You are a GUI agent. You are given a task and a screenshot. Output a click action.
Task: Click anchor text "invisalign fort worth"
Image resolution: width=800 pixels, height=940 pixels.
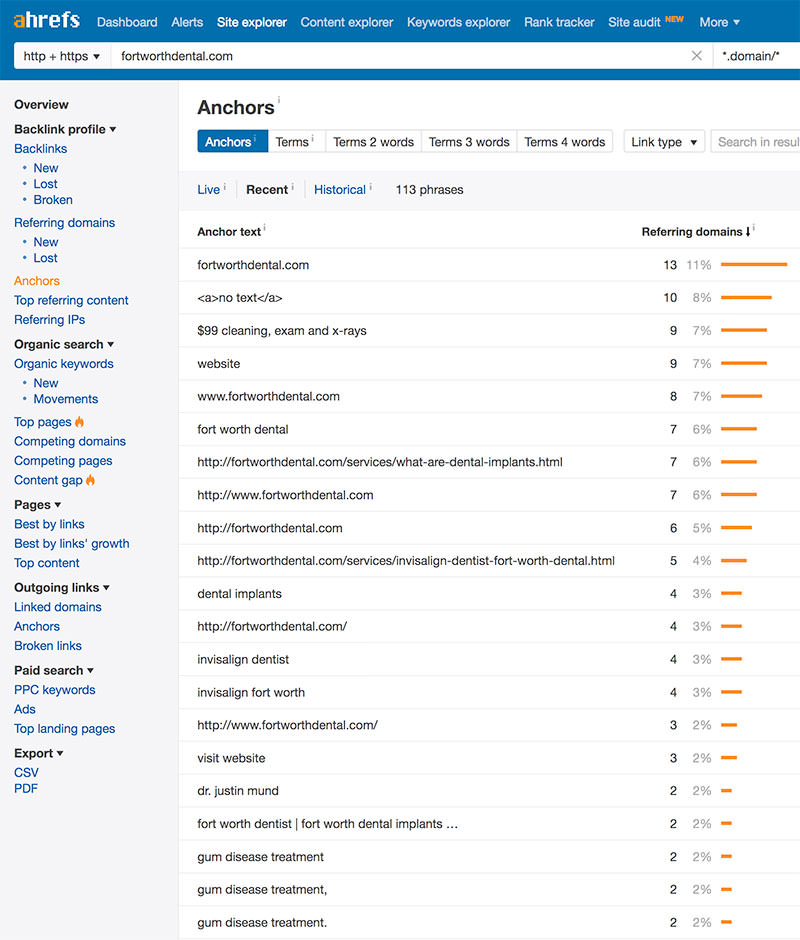251,693
